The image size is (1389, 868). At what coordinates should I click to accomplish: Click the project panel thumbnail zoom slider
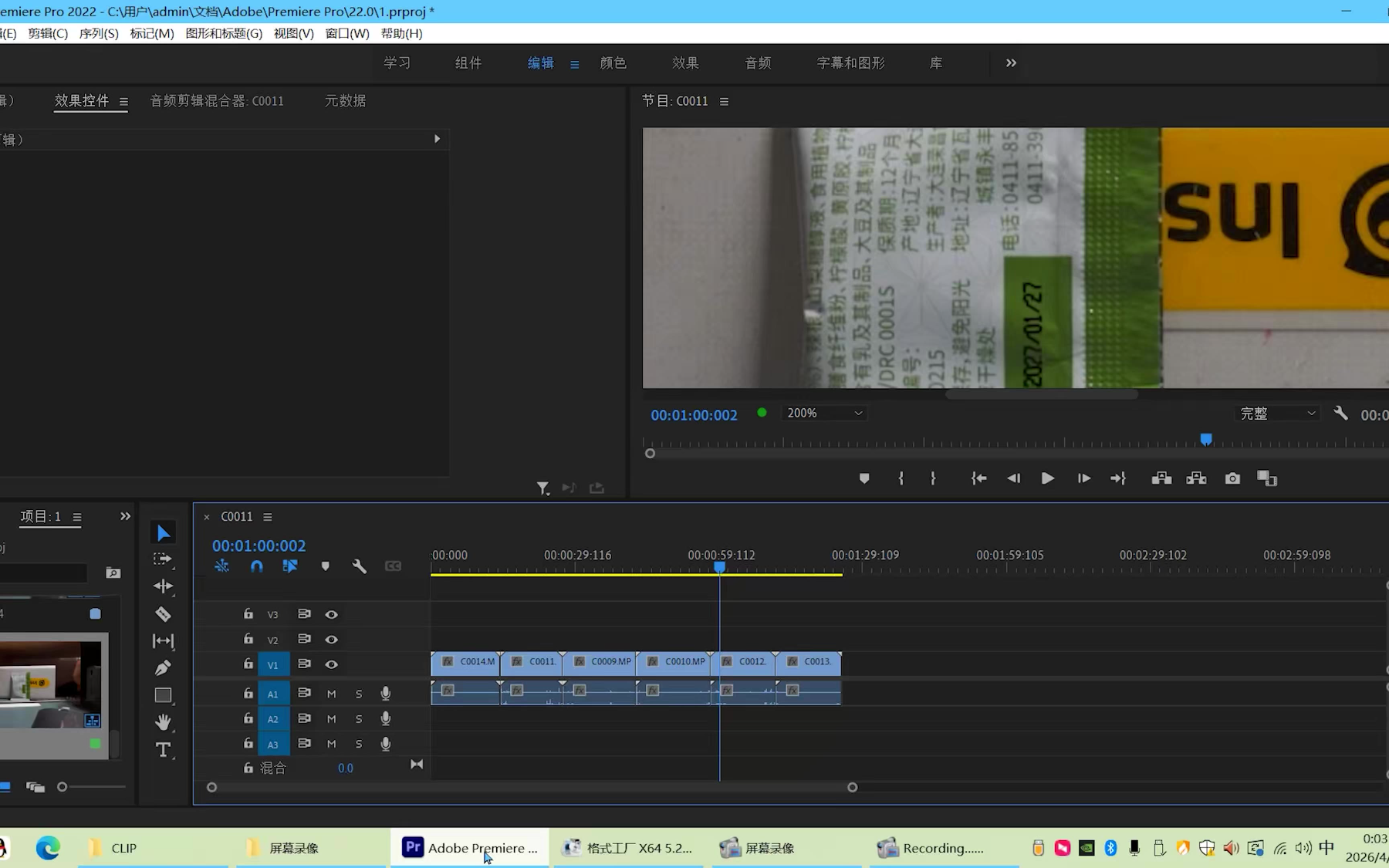click(x=63, y=787)
